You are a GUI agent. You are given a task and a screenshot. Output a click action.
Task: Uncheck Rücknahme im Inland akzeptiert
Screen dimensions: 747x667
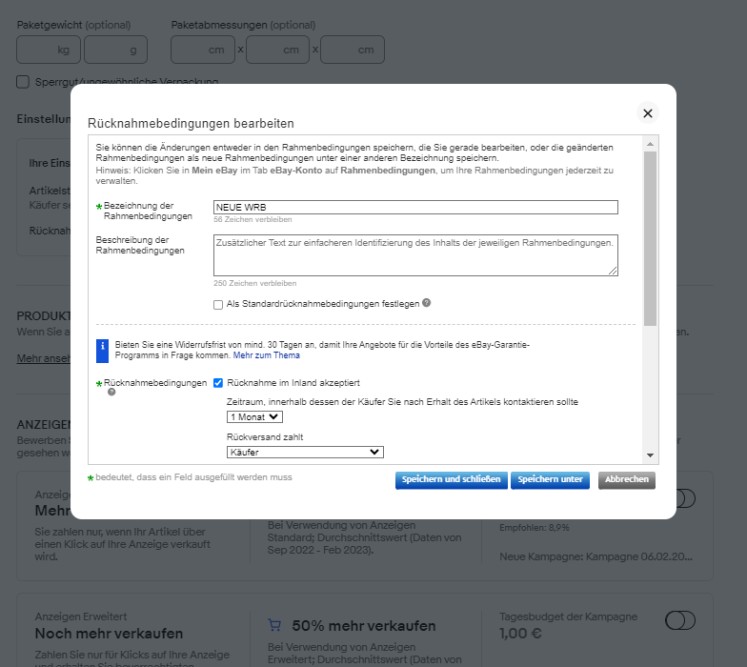pos(219,382)
